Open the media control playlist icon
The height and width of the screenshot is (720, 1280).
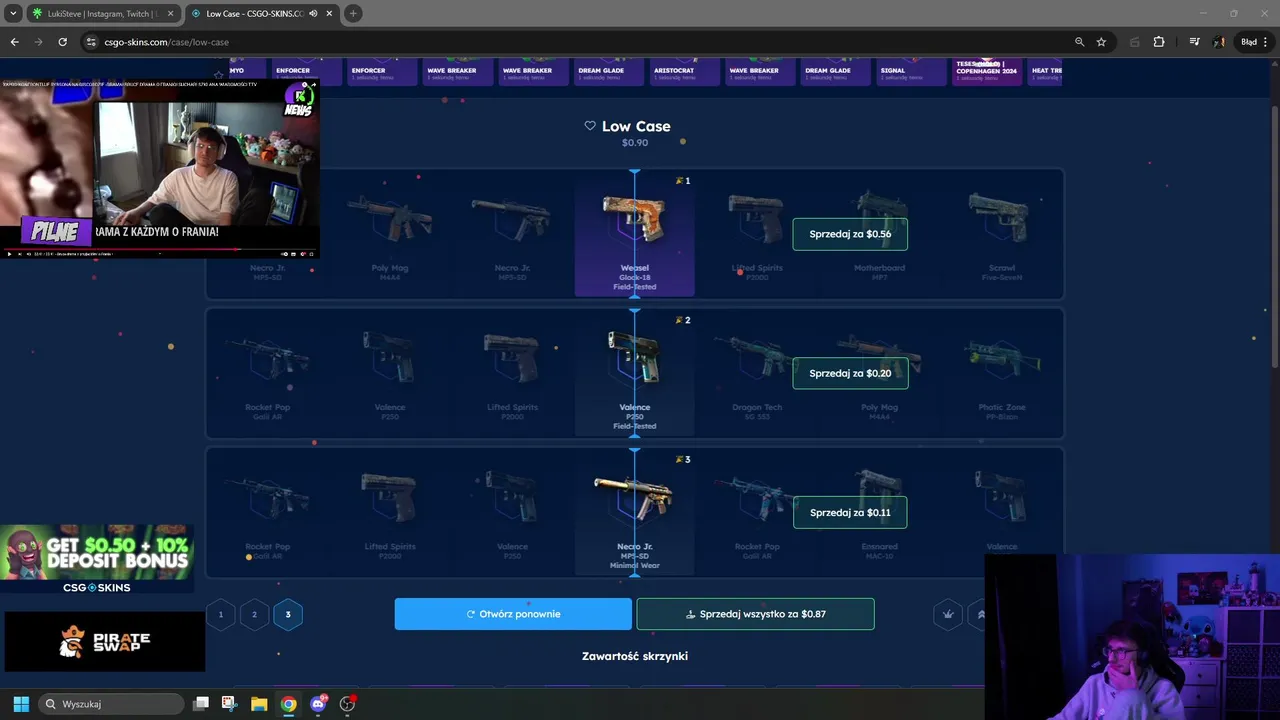[1194, 42]
